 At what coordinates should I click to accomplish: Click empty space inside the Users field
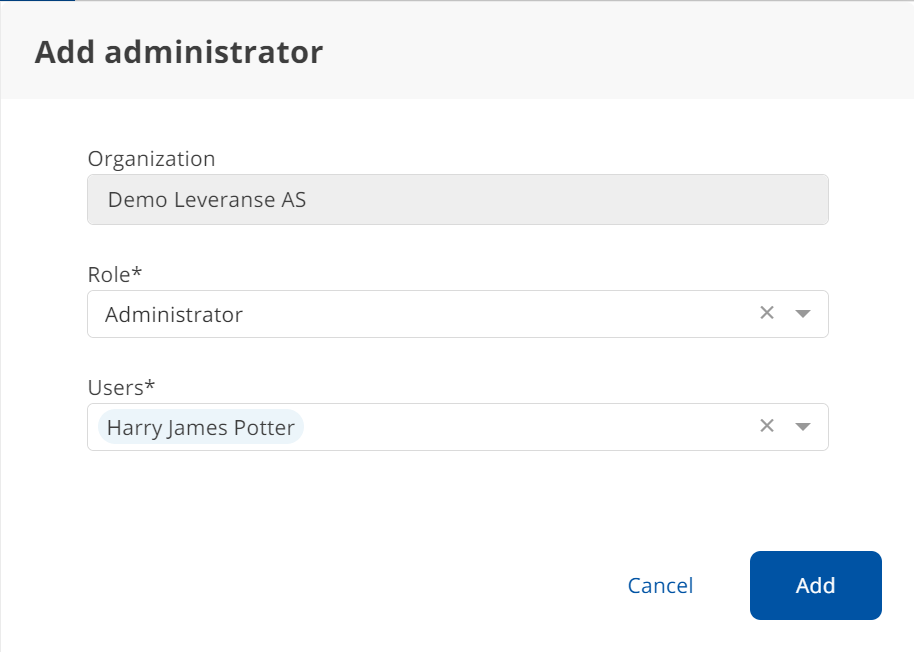[x=520, y=428]
